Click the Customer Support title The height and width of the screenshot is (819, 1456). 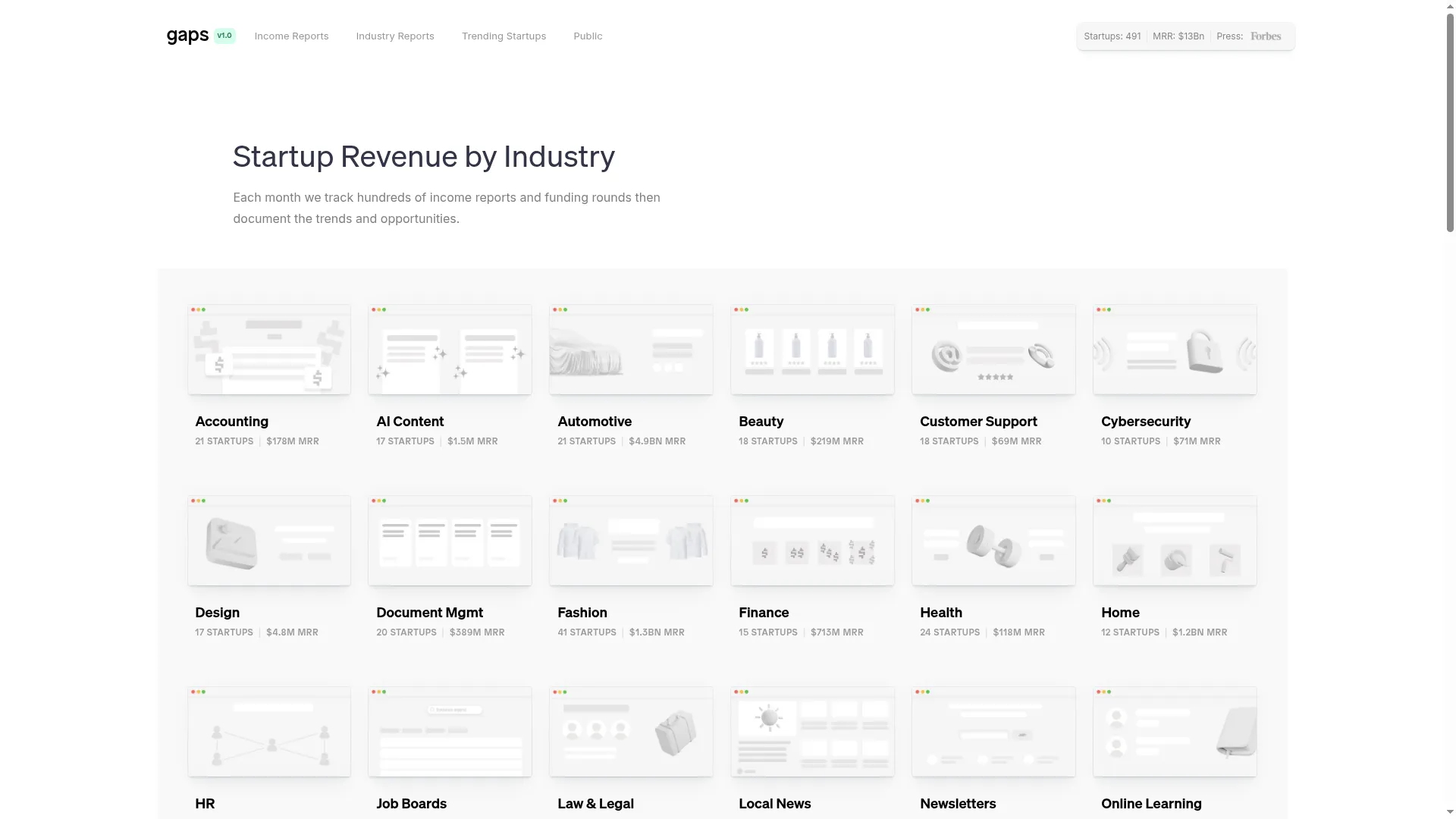click(x=978, y=422)
